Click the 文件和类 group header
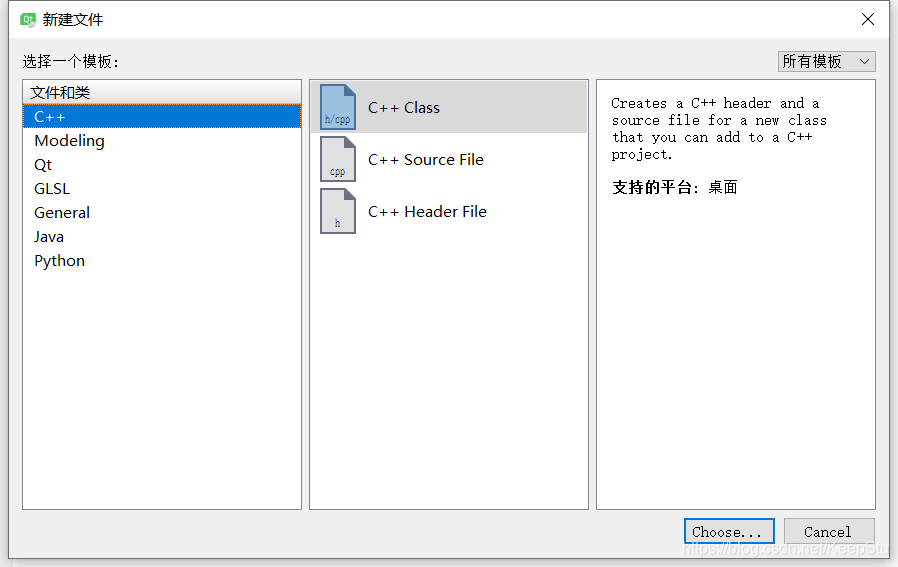898x567 pixels. 162,92
